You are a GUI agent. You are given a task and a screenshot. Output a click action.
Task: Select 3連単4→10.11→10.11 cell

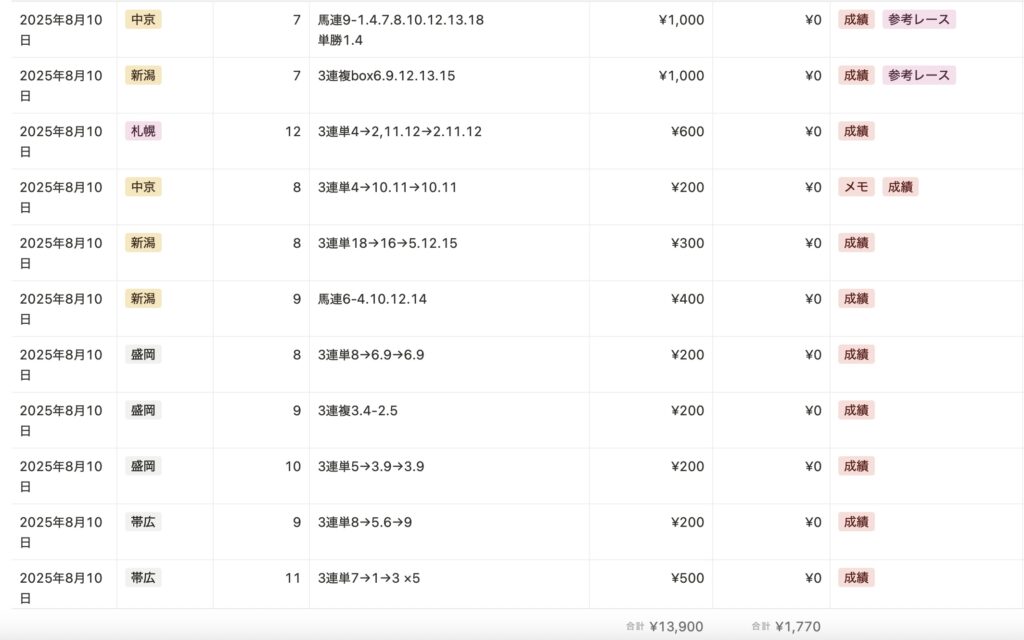[x=449, y=197]
